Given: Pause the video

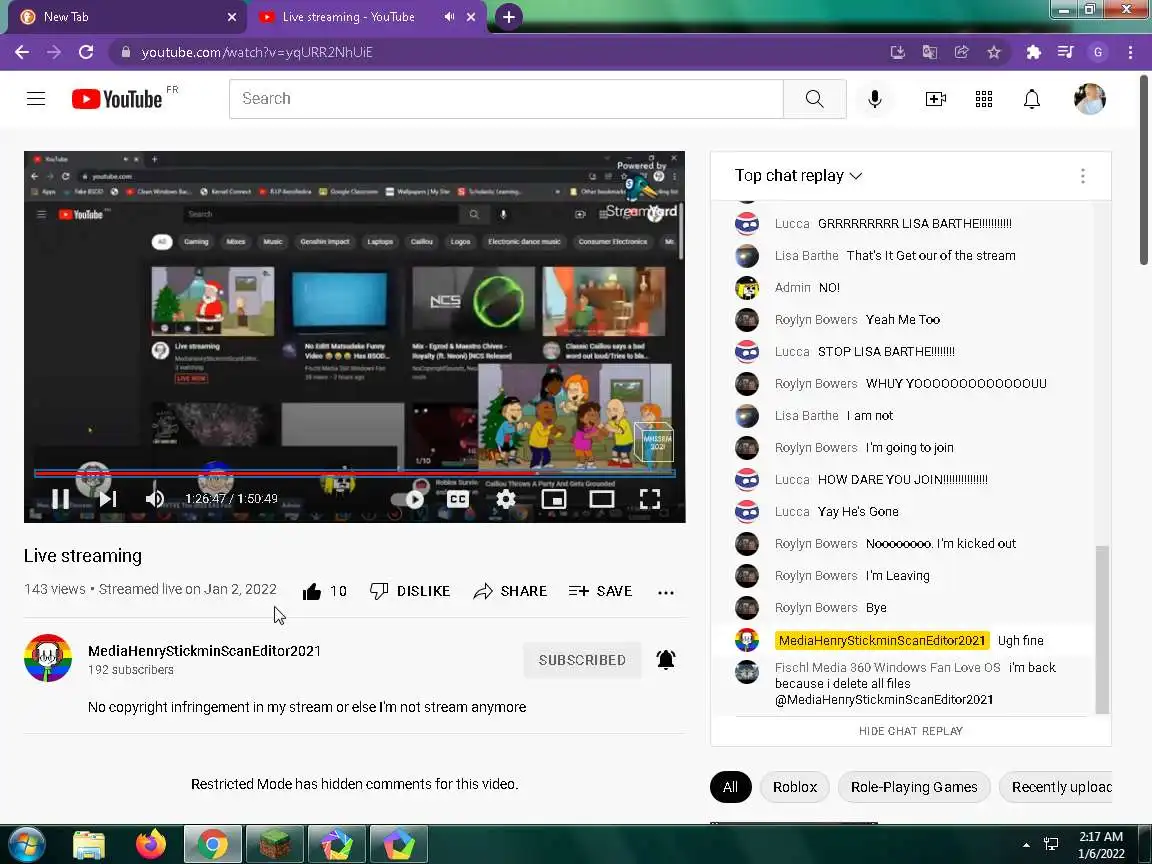Looking at the screenshot, I should [60, 499].
